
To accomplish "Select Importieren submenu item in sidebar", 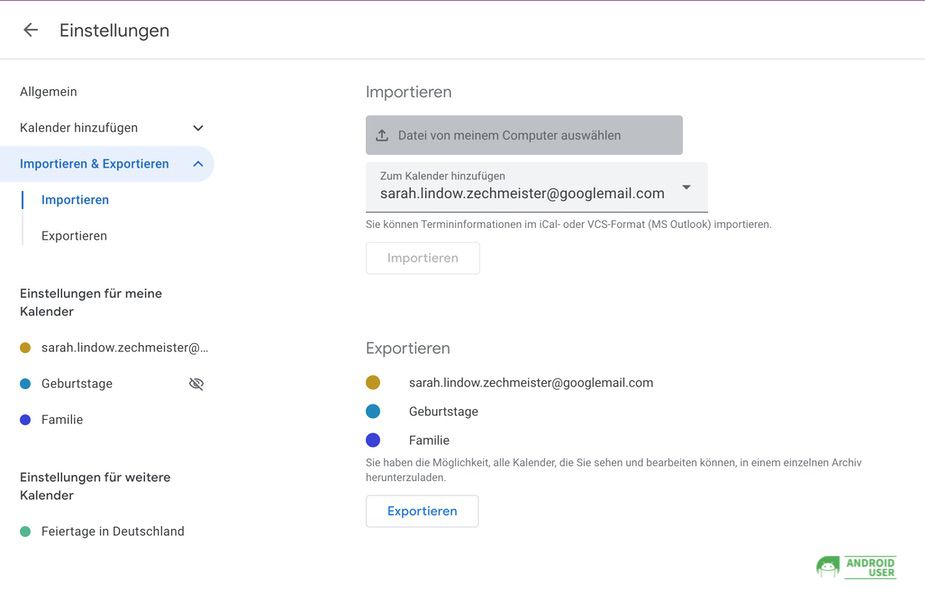I will click(75, 200).
